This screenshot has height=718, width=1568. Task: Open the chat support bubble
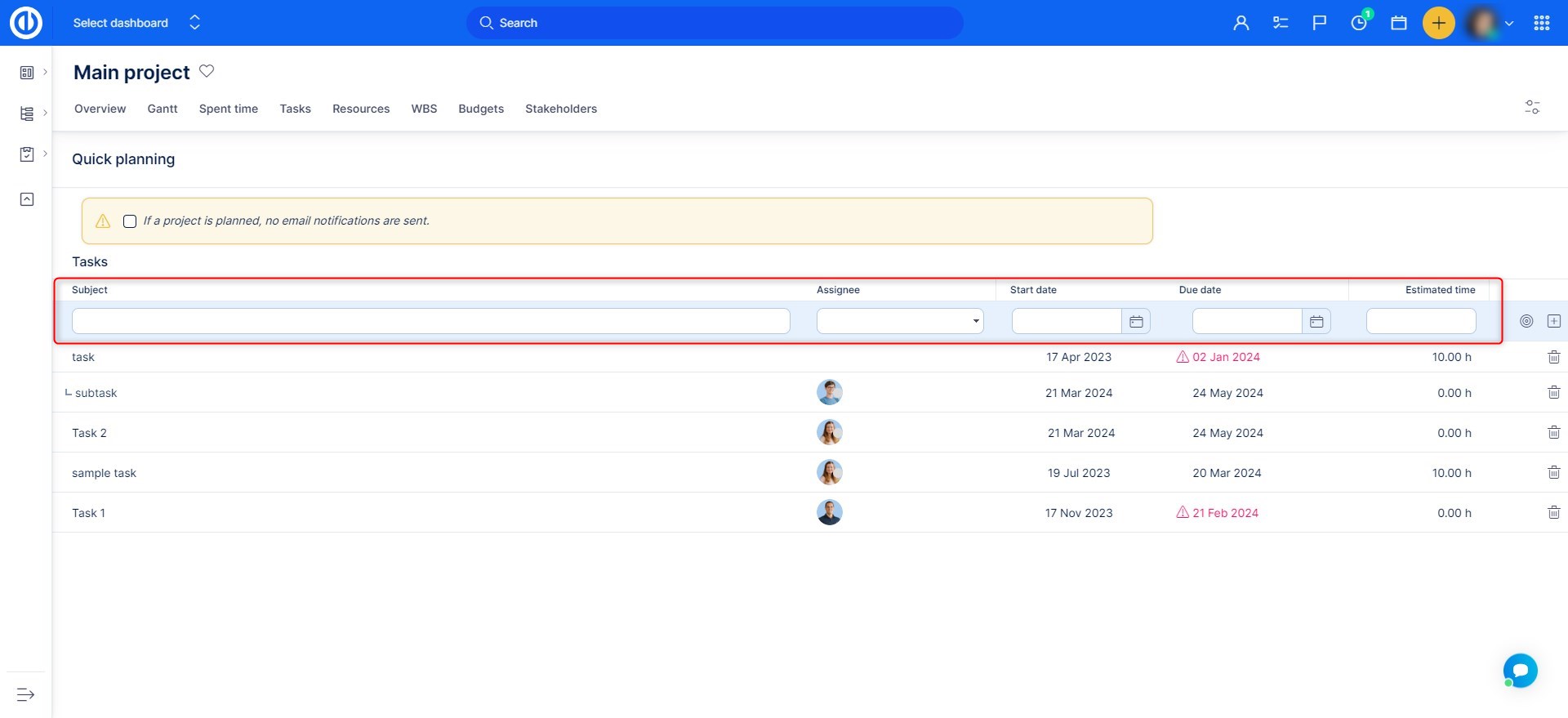pos(1520,671)
